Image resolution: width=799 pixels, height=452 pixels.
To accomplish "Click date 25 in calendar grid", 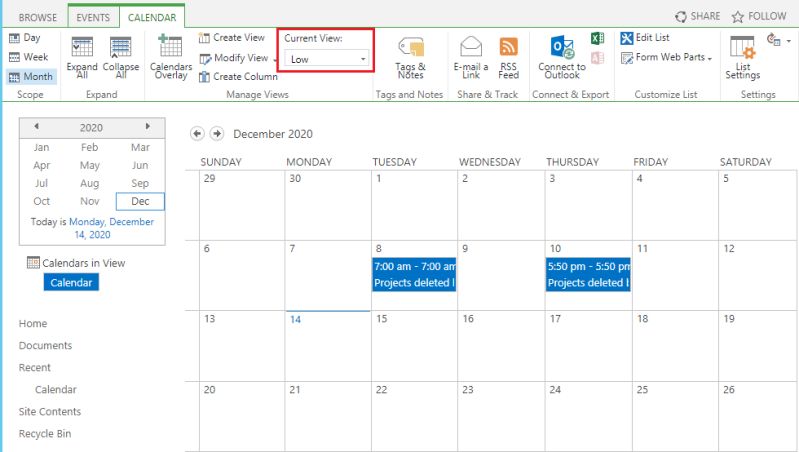I will (x=642, y=389).
